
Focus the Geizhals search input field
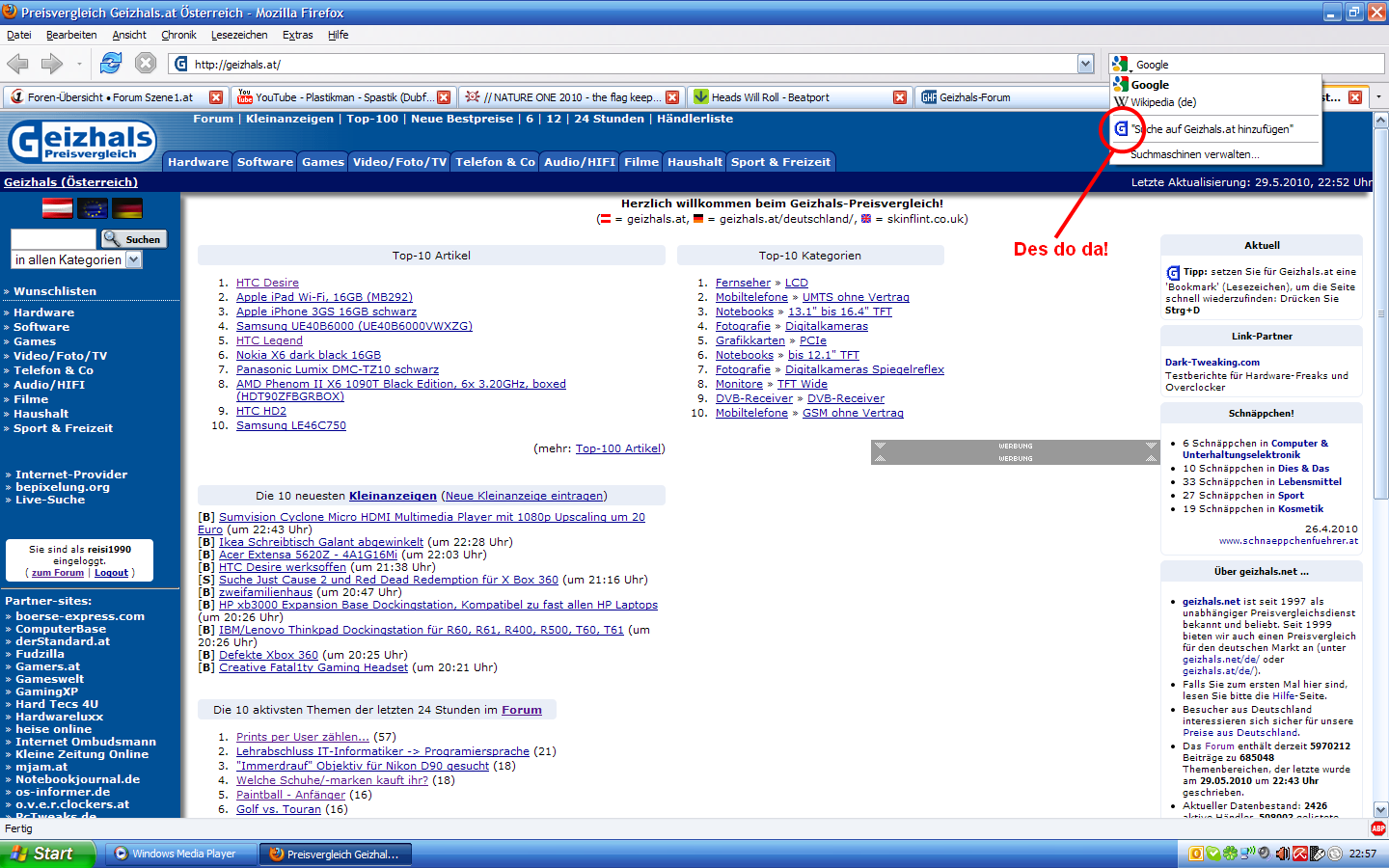coord(53,239)
